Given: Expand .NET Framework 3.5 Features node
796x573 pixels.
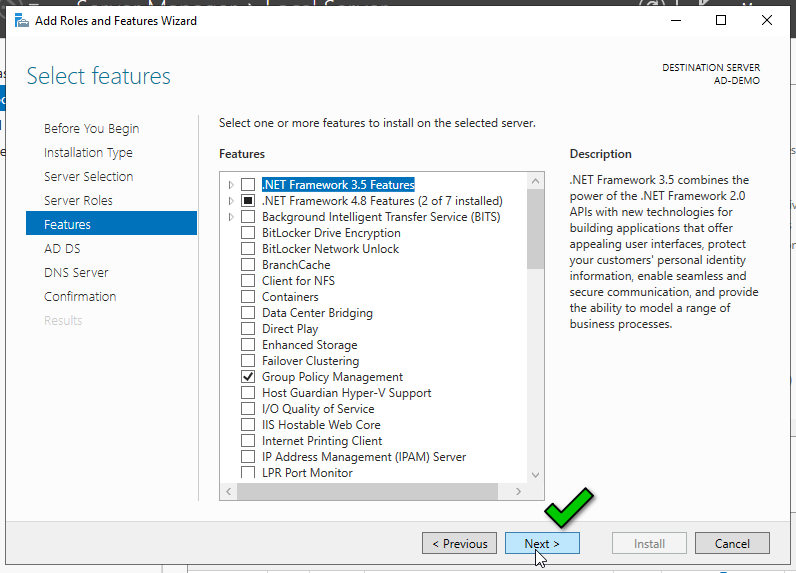Looking at the screenshot, I should point(231,185).
